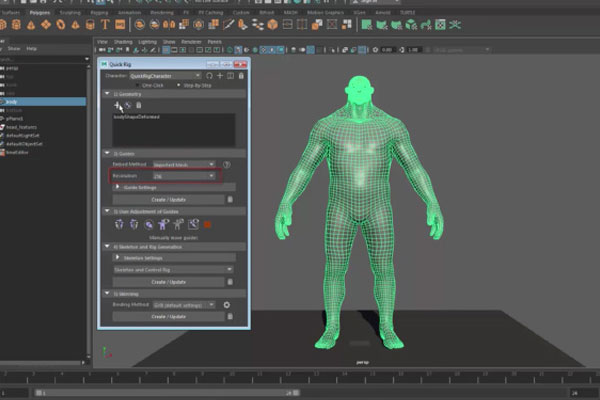Click the add selected meshes plus icon
This screenshot has width=600, height=400.
coord(117,105)
